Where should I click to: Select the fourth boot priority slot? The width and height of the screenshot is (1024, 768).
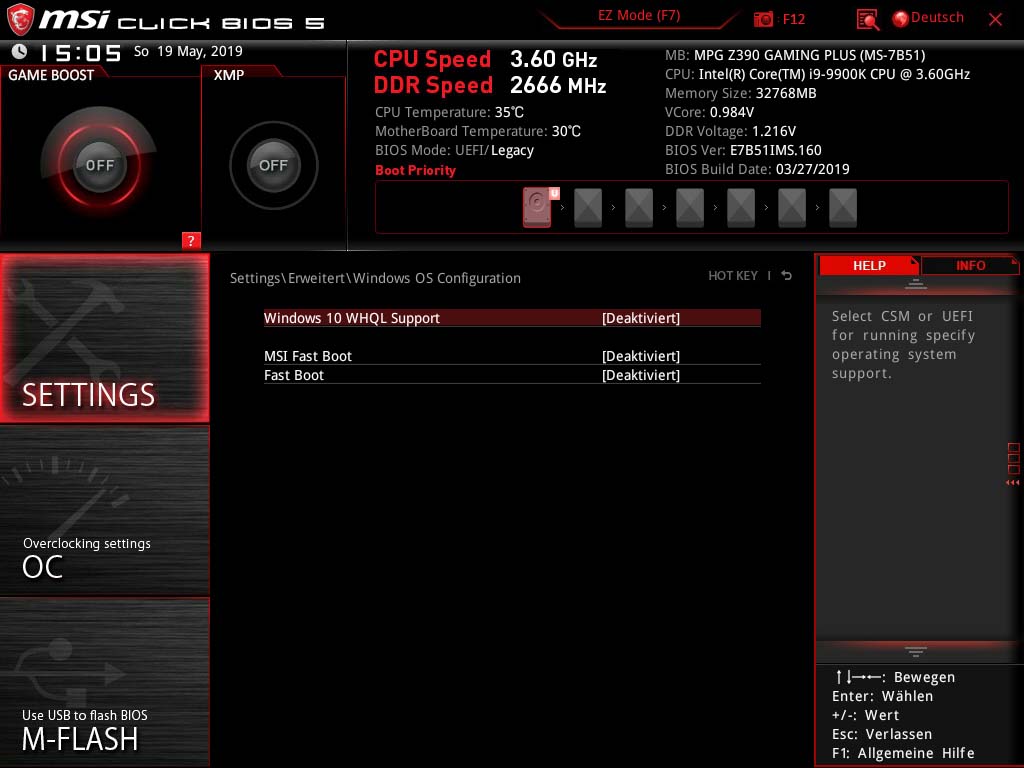tap(690, 208)
